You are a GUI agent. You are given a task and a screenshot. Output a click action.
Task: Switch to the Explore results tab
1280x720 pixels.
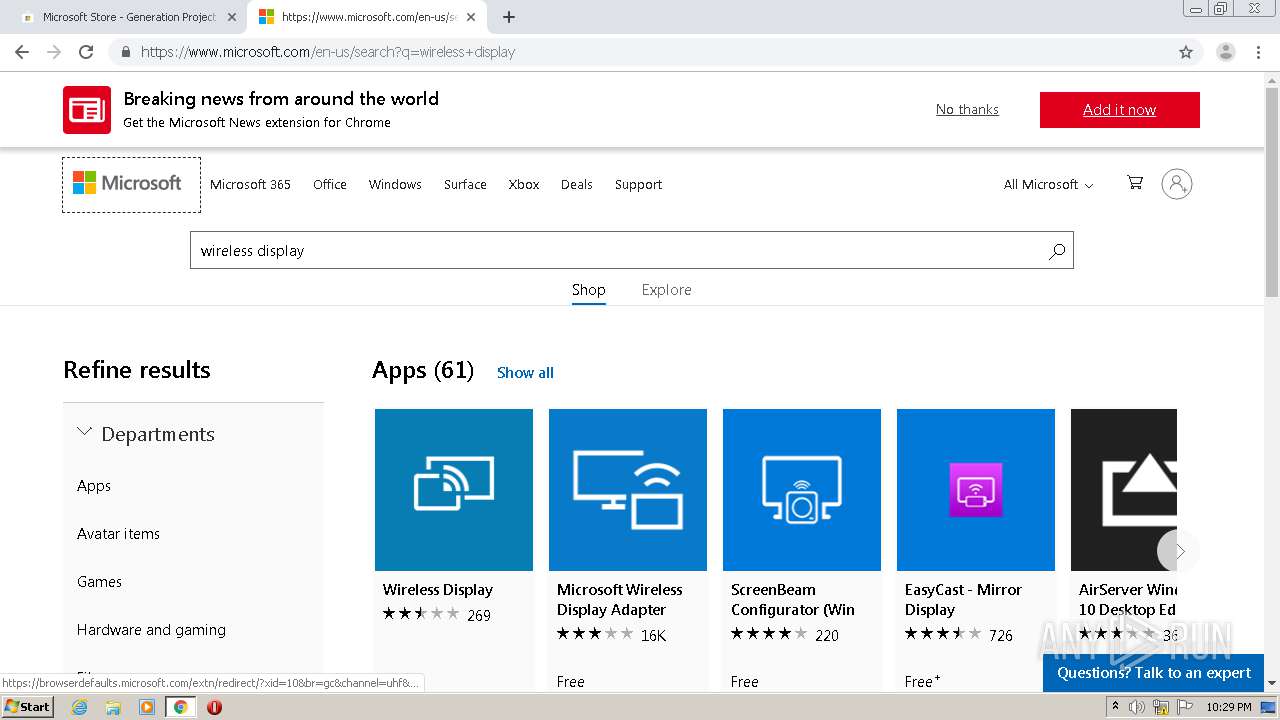tap(667, 290)
